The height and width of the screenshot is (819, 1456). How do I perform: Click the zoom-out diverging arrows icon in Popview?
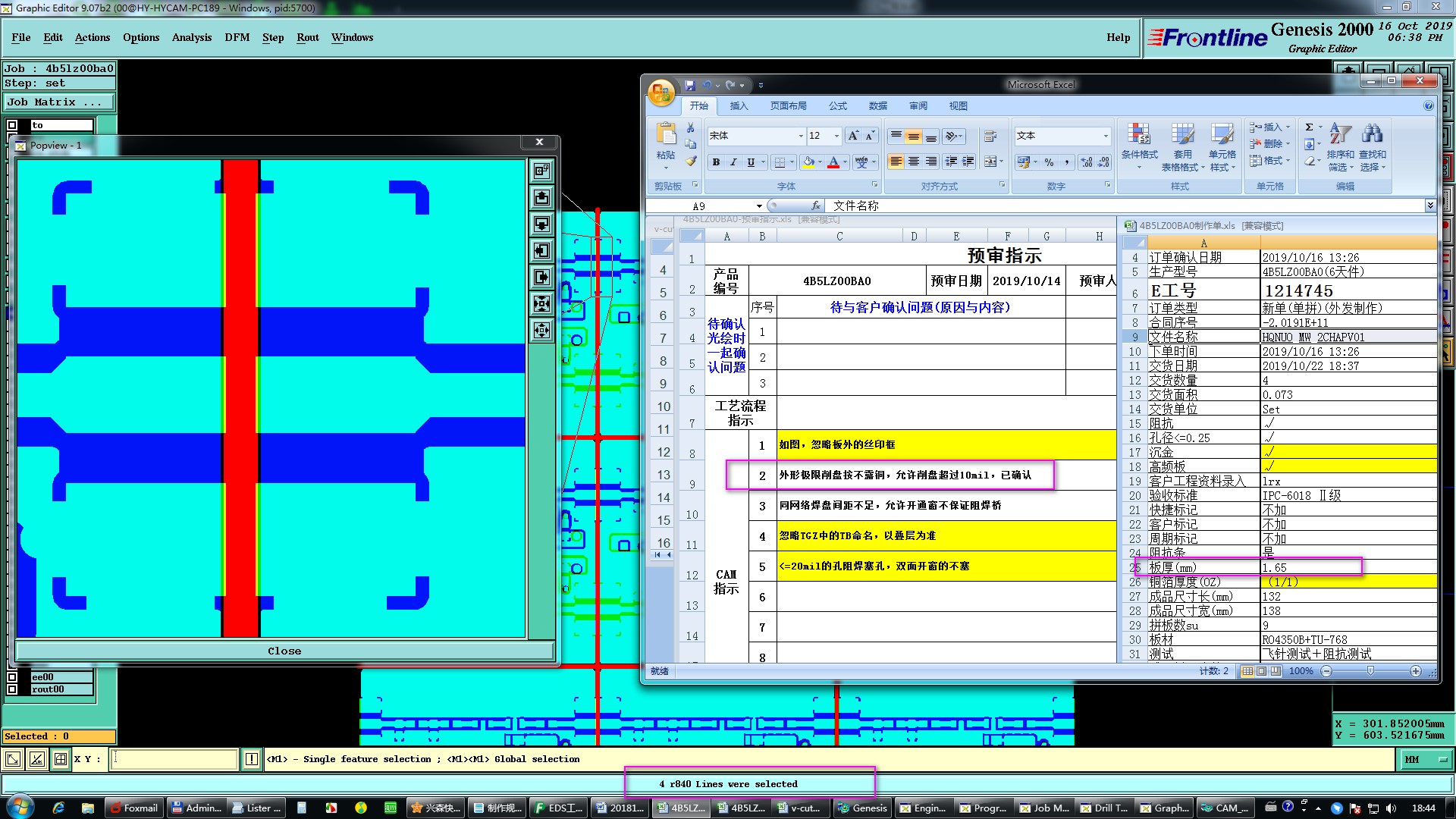pyautogui.click(x=541, y=331)
